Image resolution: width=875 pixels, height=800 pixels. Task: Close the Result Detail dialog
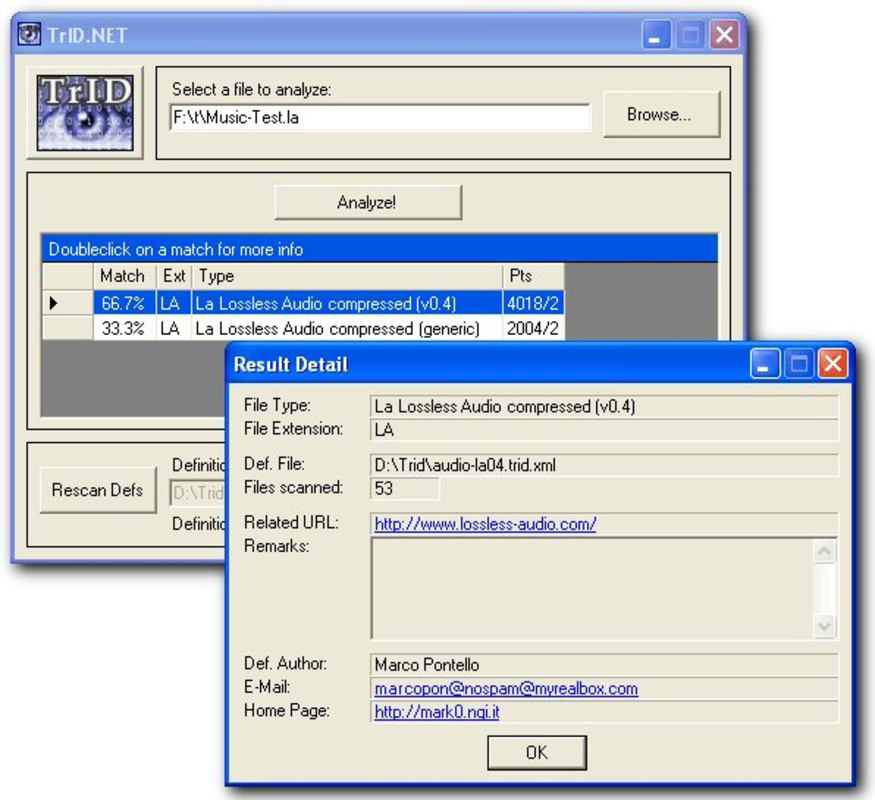point(833,364)
